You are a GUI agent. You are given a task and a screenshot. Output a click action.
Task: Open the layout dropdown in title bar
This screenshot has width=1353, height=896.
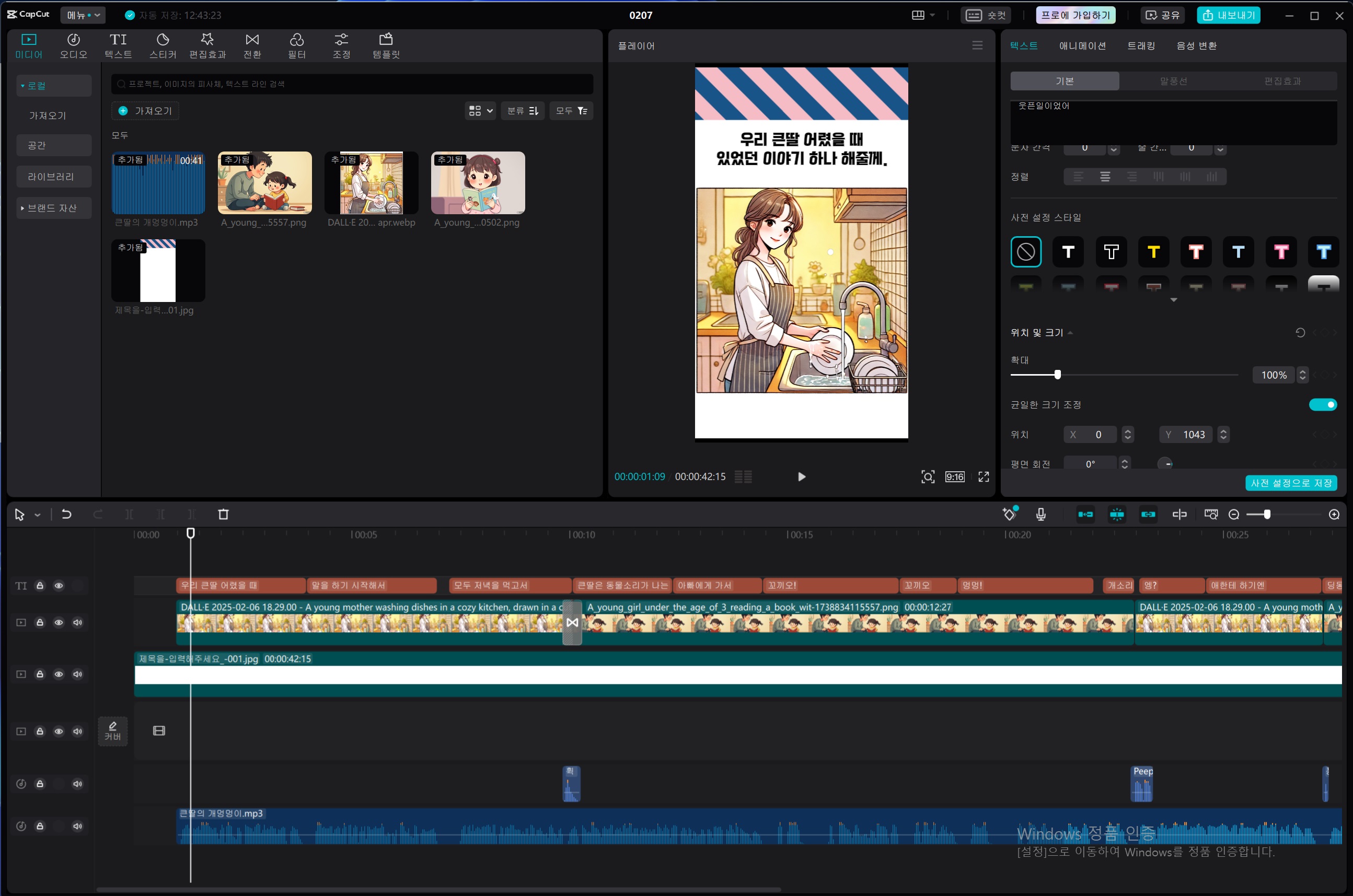point(923,16)
